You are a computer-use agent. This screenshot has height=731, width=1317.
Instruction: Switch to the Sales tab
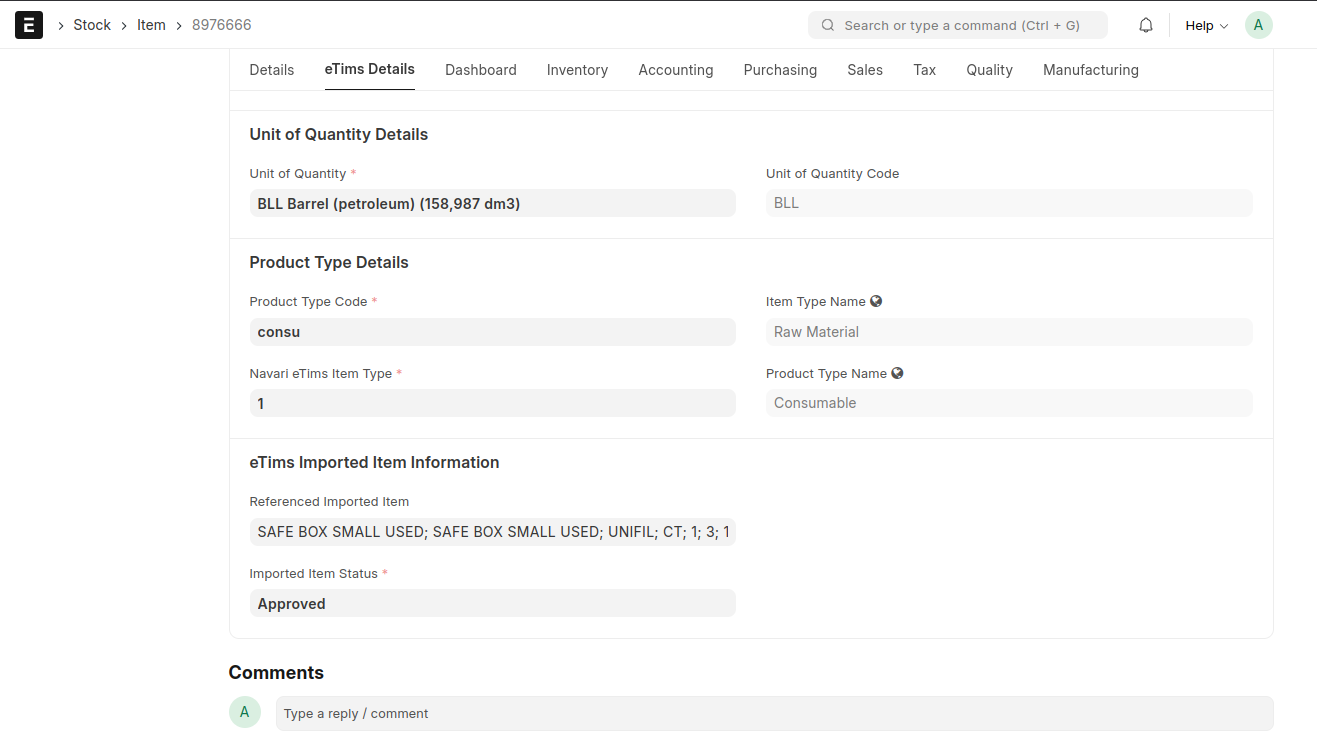pyautogui.click(x=865, y=70)
